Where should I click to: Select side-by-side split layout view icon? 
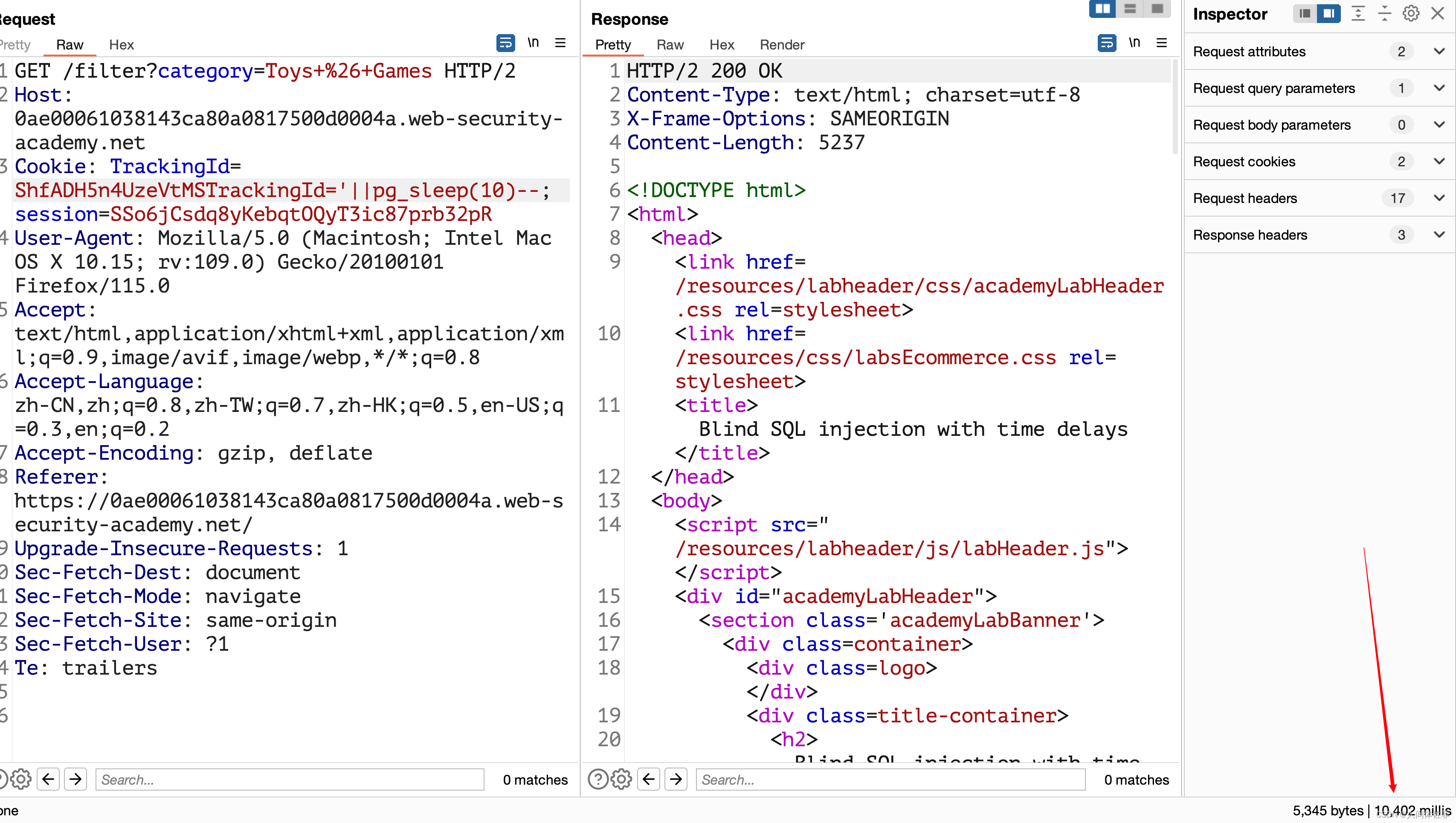tap(1102, 9)
